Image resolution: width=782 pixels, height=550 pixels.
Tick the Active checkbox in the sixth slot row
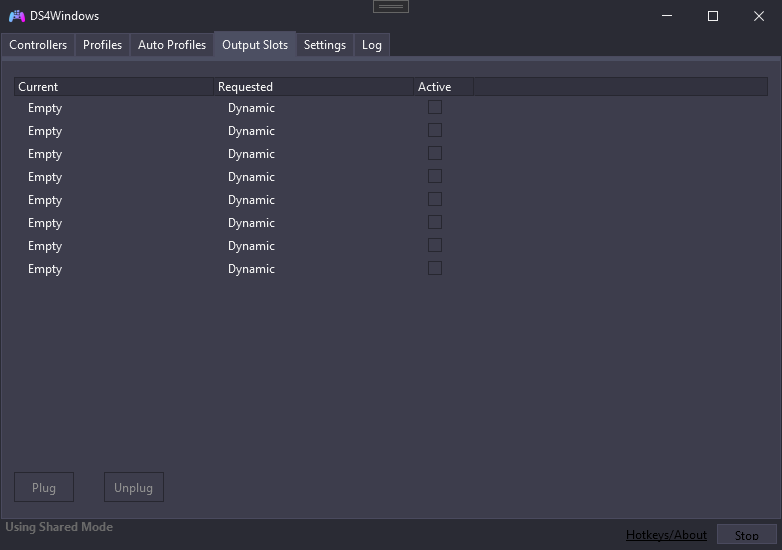point(435,222)
